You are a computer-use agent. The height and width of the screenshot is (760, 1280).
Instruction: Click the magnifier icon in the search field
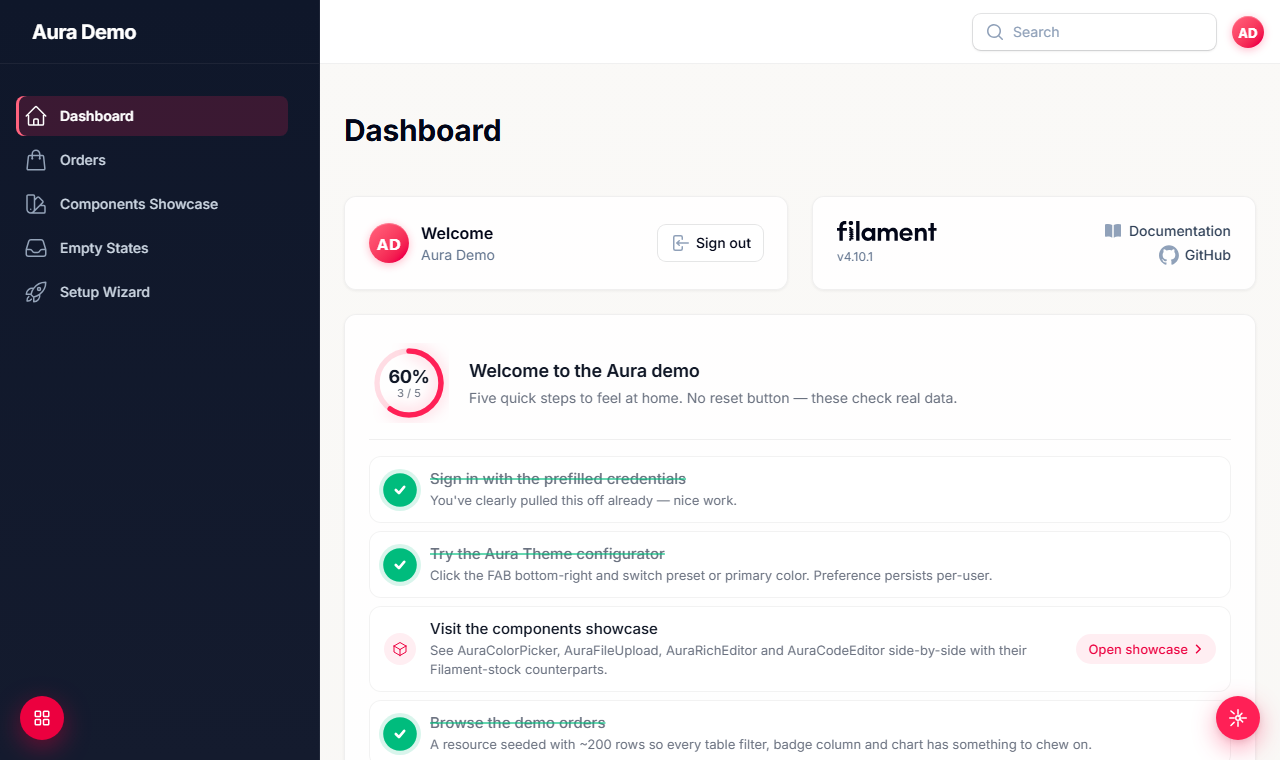pos(995,32)
